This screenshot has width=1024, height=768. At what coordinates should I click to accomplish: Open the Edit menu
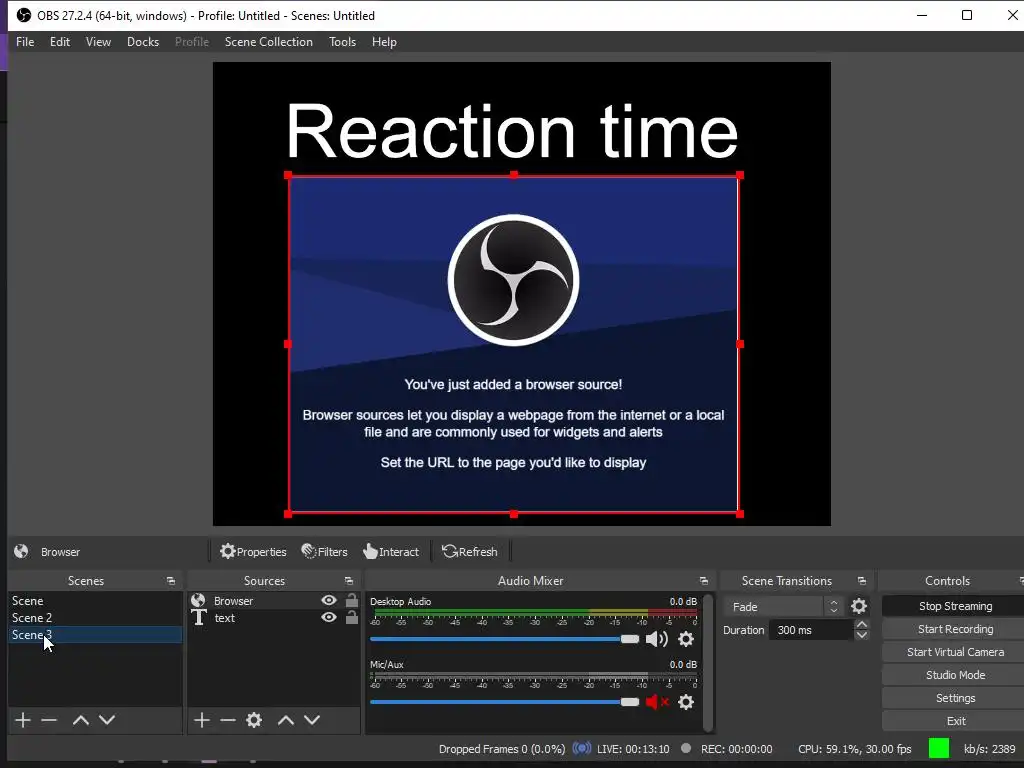pyautogui.click(x=59, y=42)
